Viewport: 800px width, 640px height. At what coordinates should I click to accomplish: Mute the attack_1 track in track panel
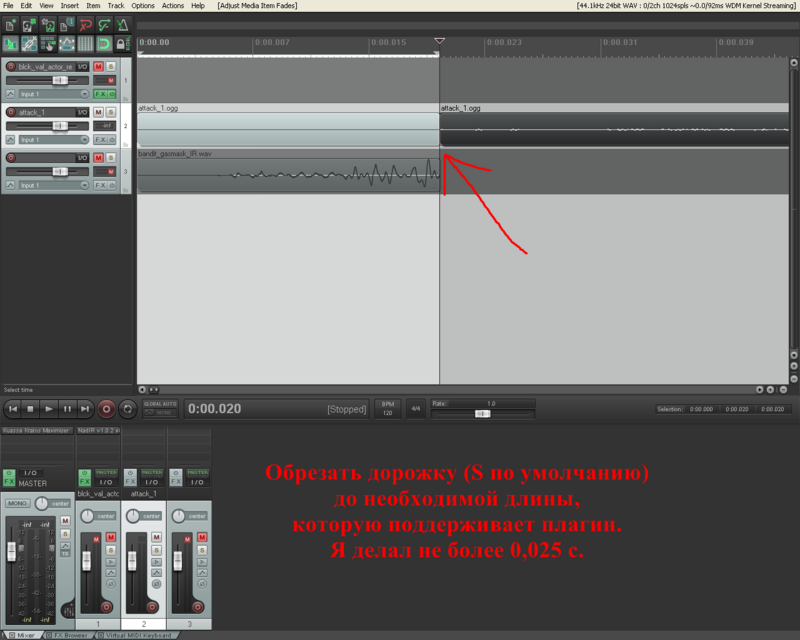pos(99,112)
